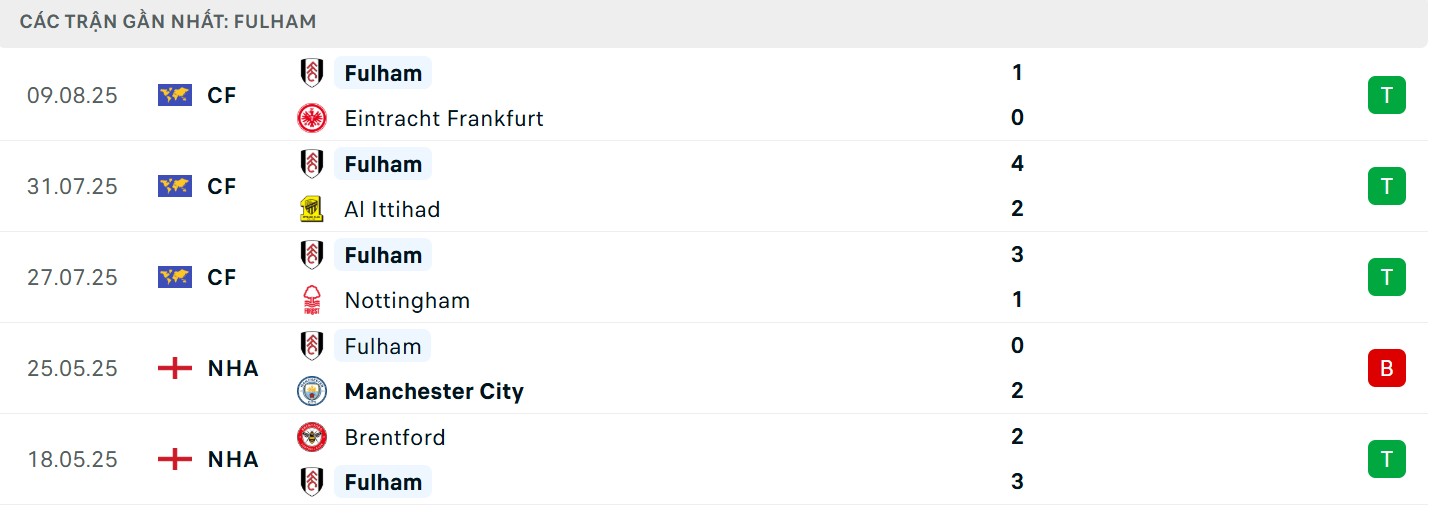Viewport: 1449px width, 528px height.
Task: Open the Eintracht Frankfurt team link
Action: tap(443, 118)
